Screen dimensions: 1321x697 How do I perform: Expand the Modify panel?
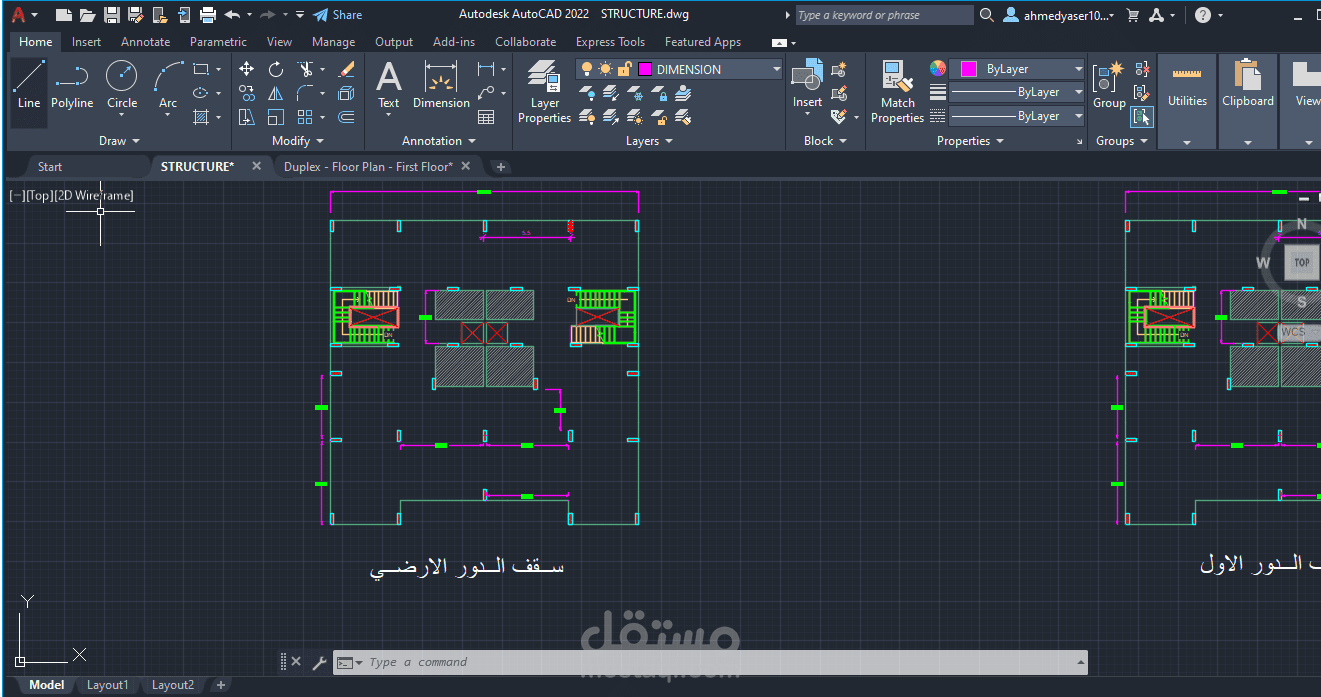pyautogui.click(x=297, y=141)
